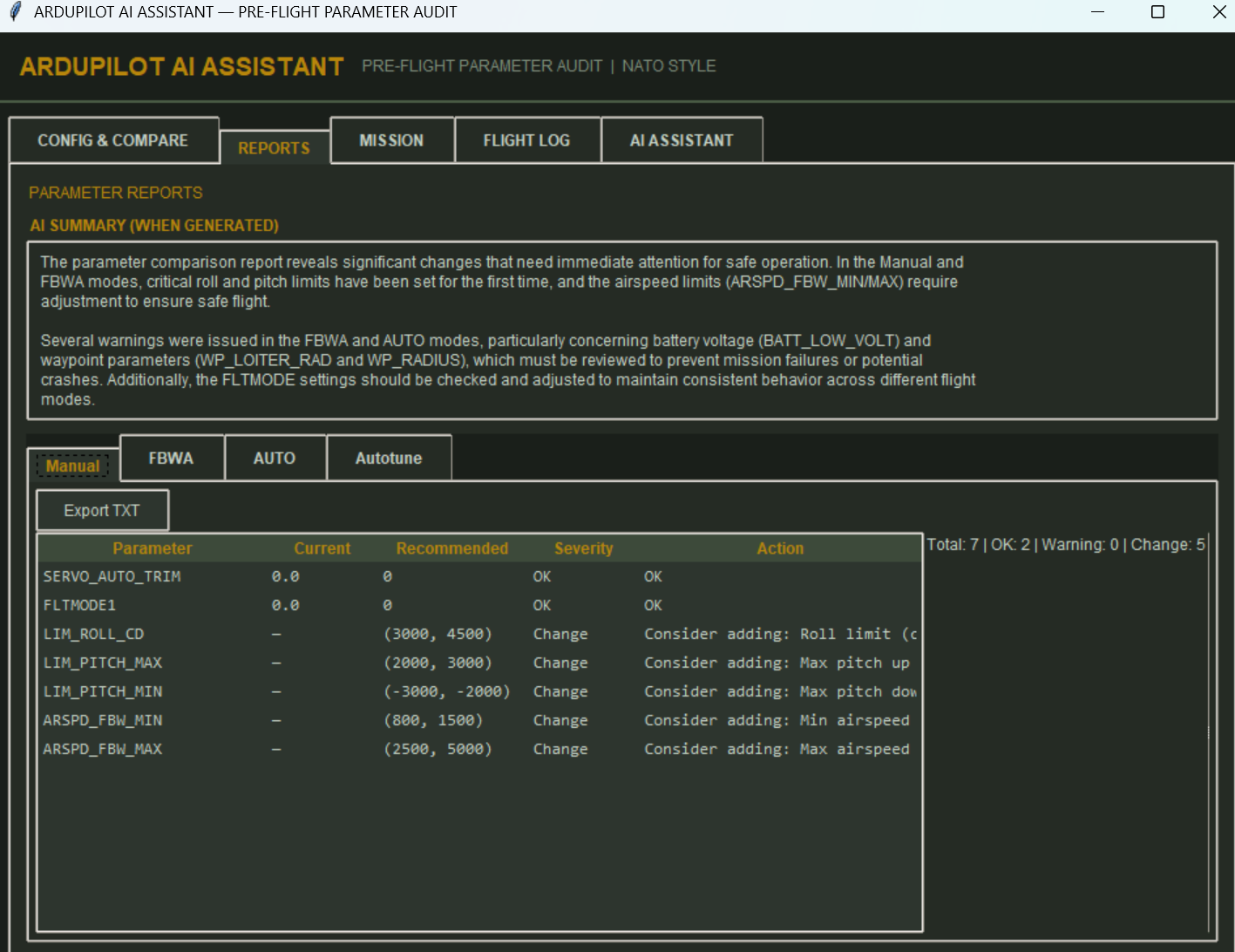Open the CONFIG & COMPARE tab

113,140
